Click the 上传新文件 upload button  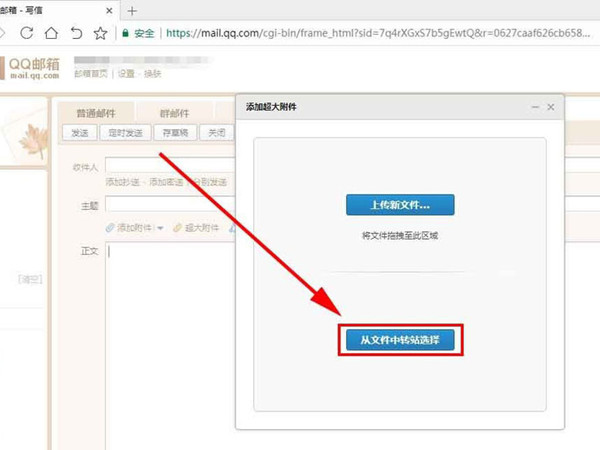click(400, 205)
